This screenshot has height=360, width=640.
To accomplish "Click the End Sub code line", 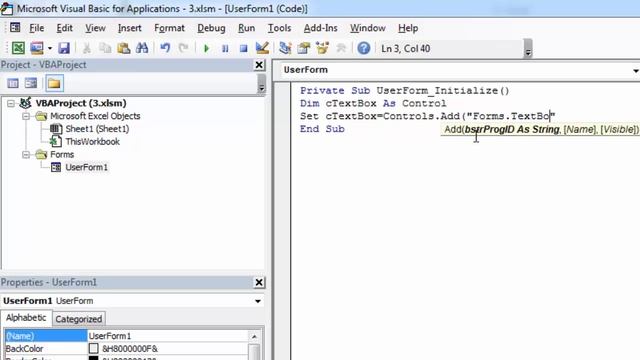I will tap(322, 129).
